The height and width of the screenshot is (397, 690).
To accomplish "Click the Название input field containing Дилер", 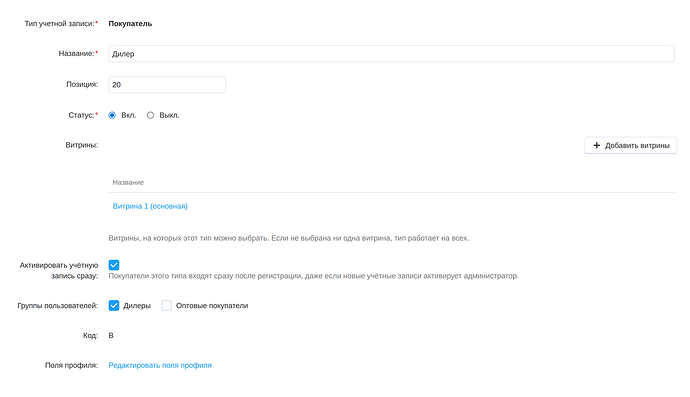I will click(x=391, y=54).
